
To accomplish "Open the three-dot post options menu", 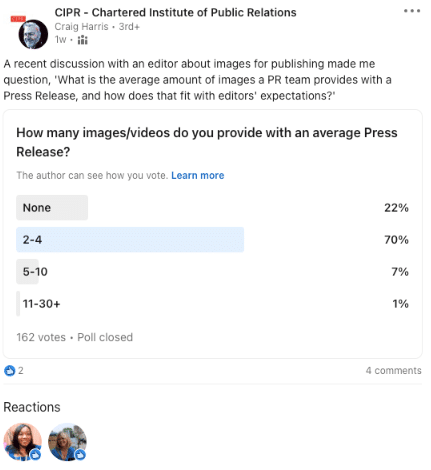I will [412, 11].
